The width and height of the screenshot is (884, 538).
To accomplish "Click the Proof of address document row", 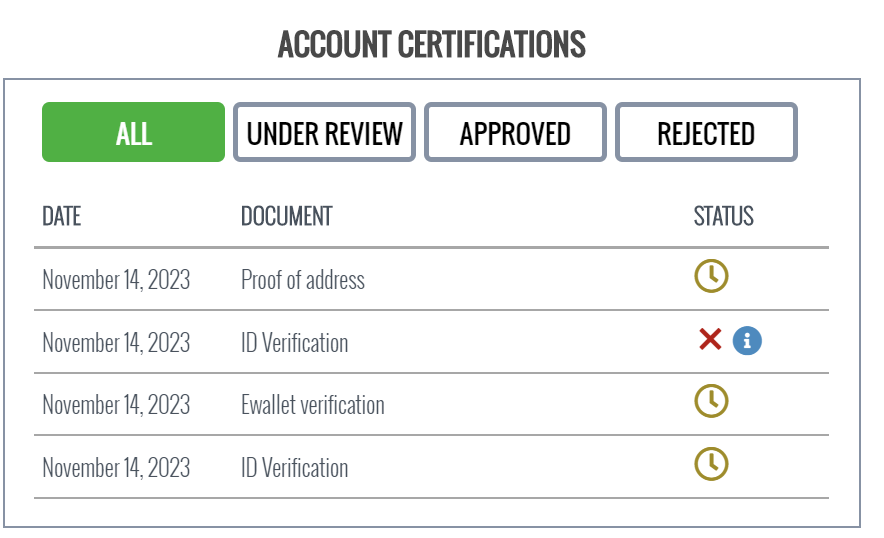I will [x=431, y=279].
